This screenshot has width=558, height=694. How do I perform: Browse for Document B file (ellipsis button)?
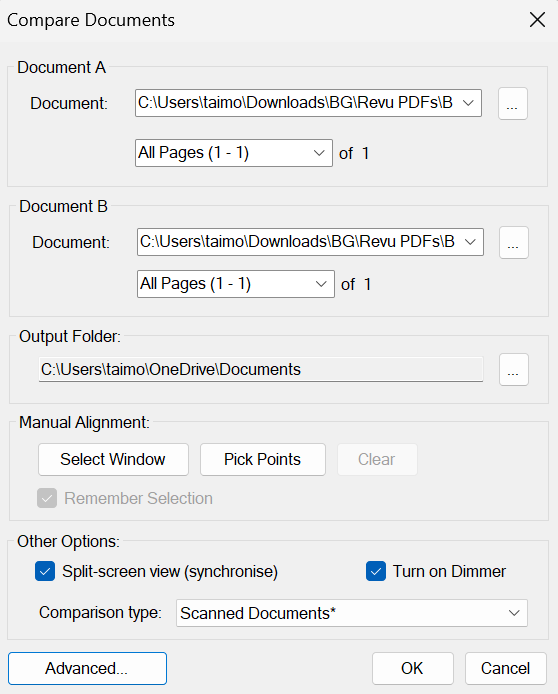(514, 243)
